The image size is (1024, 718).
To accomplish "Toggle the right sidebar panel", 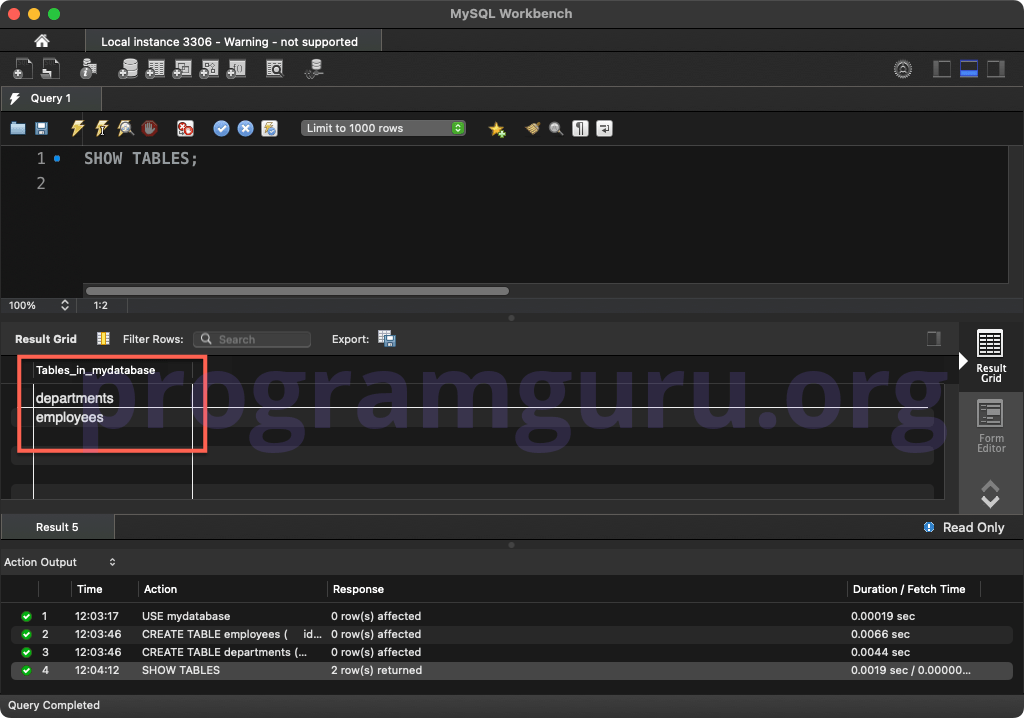I will (x=995, y=69).
